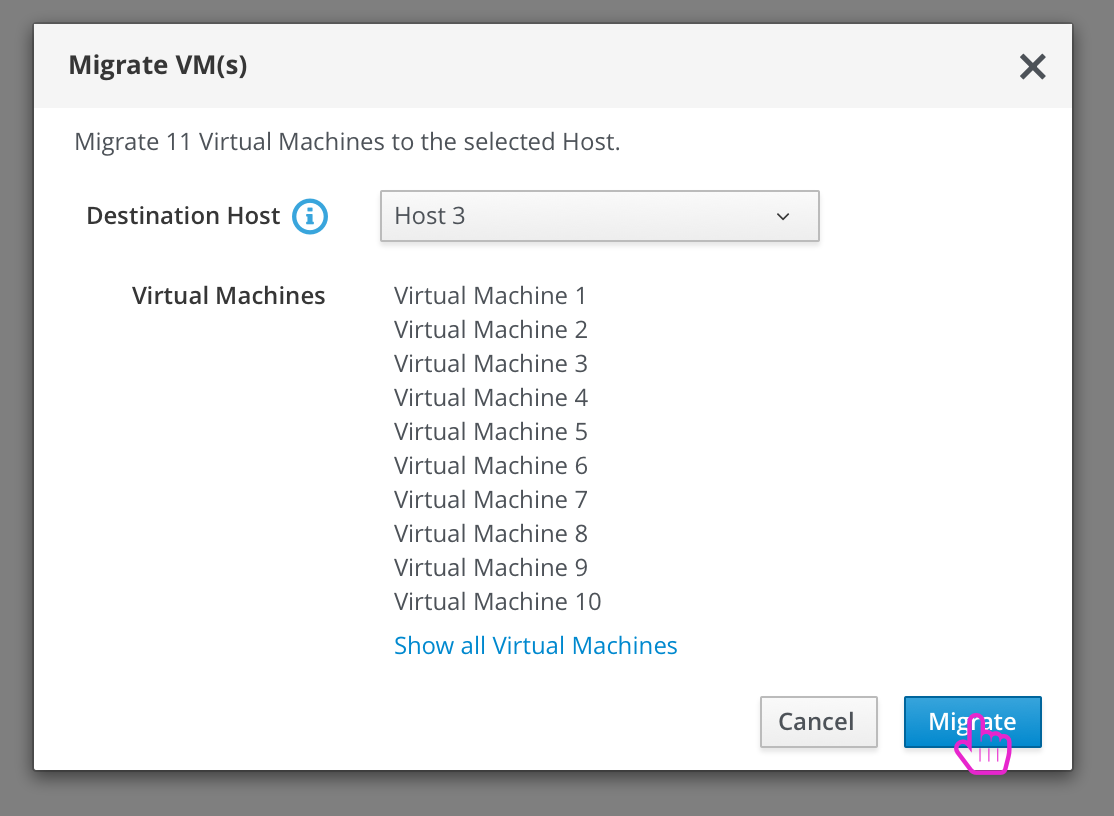Screen dimensions: 1114x816
Task: Select Virtual Machine 1 in list
Action: 490,295
